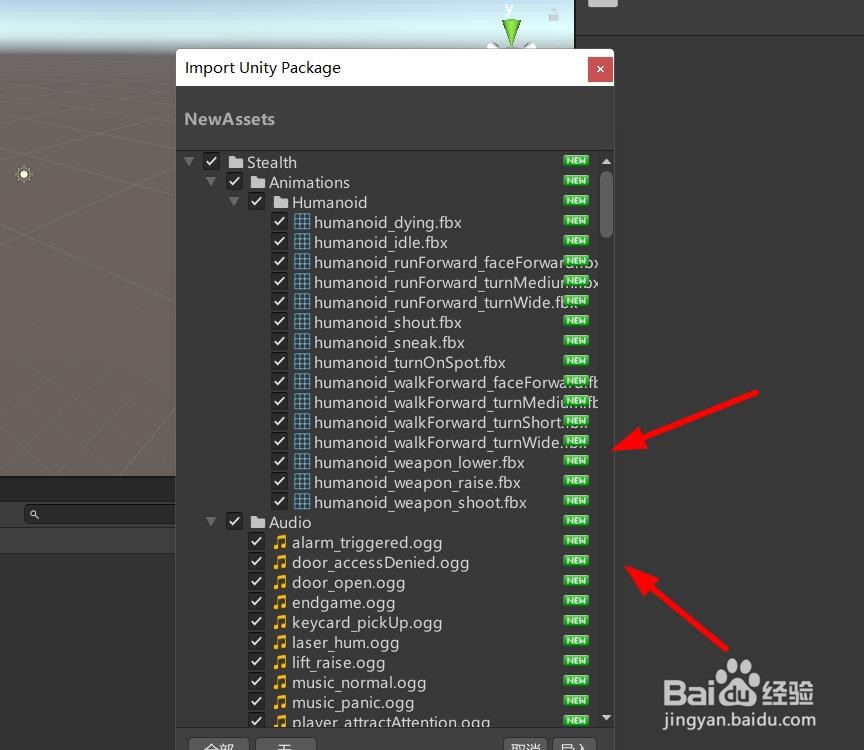
Task: Click the door_open.ogg audio icon
Action: pyautogui.click(x=280, y=582)
